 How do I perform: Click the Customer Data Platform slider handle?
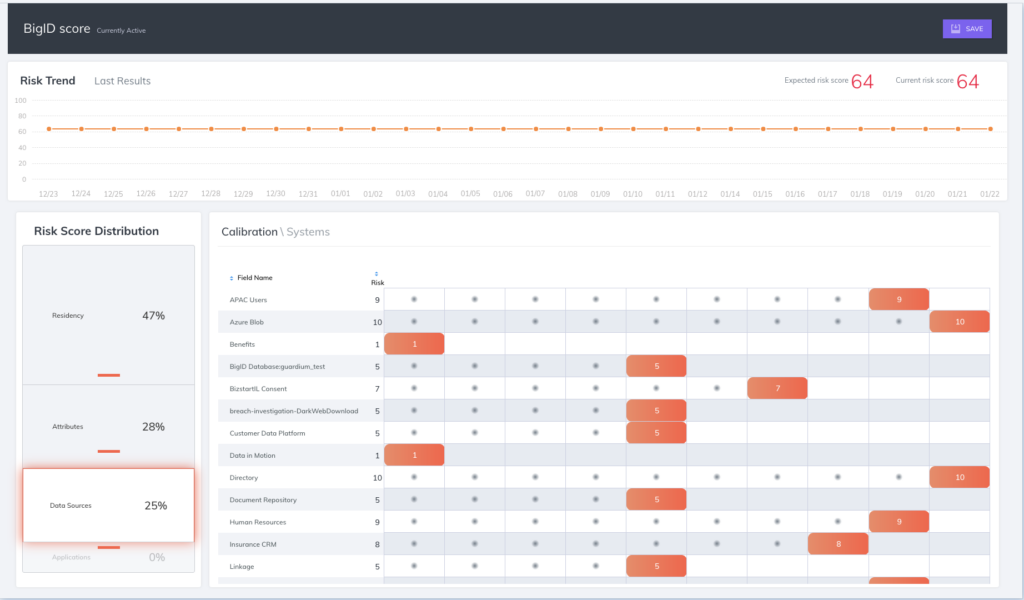click(656, 433)
